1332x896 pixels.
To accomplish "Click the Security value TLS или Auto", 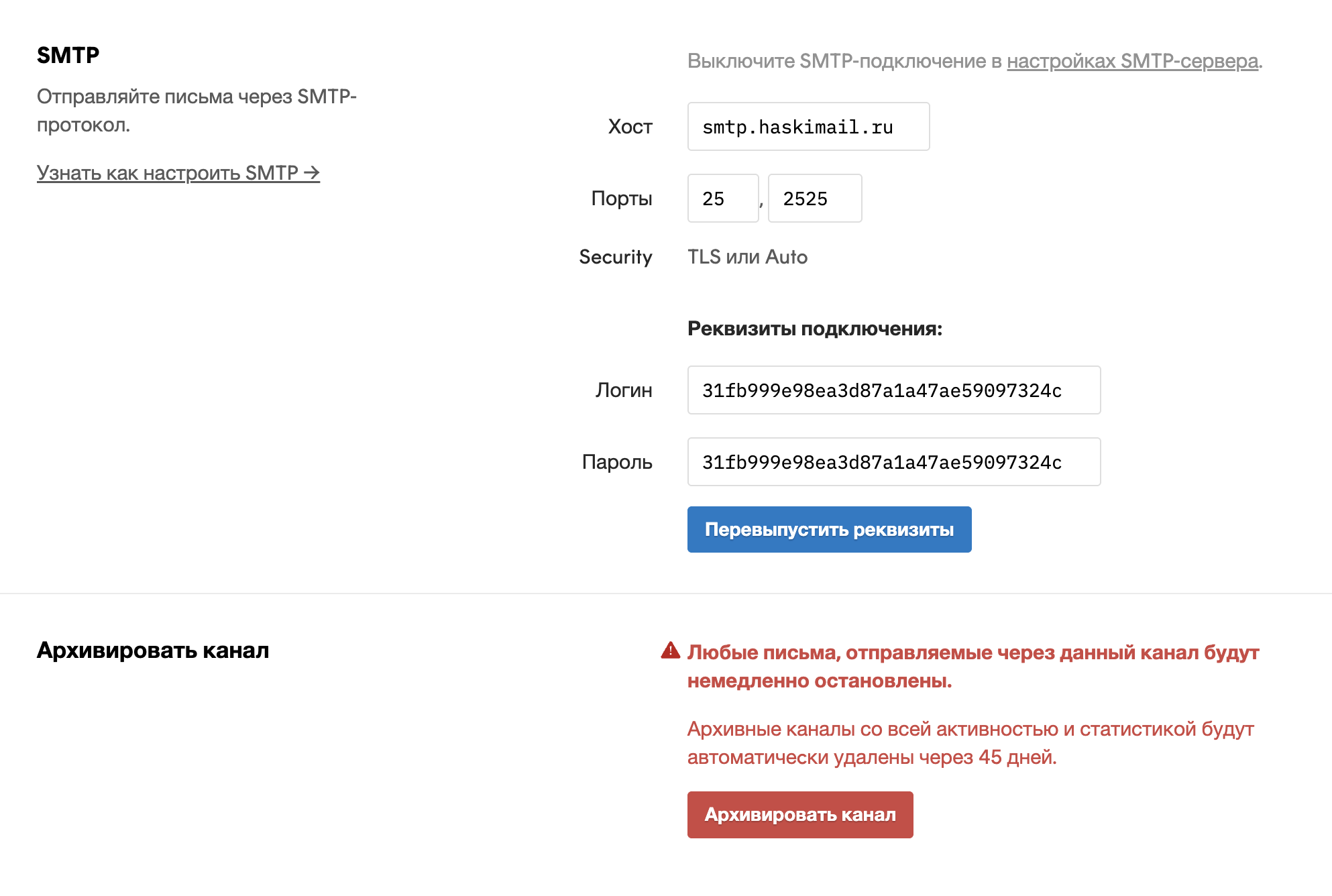I will click(746, 257).
